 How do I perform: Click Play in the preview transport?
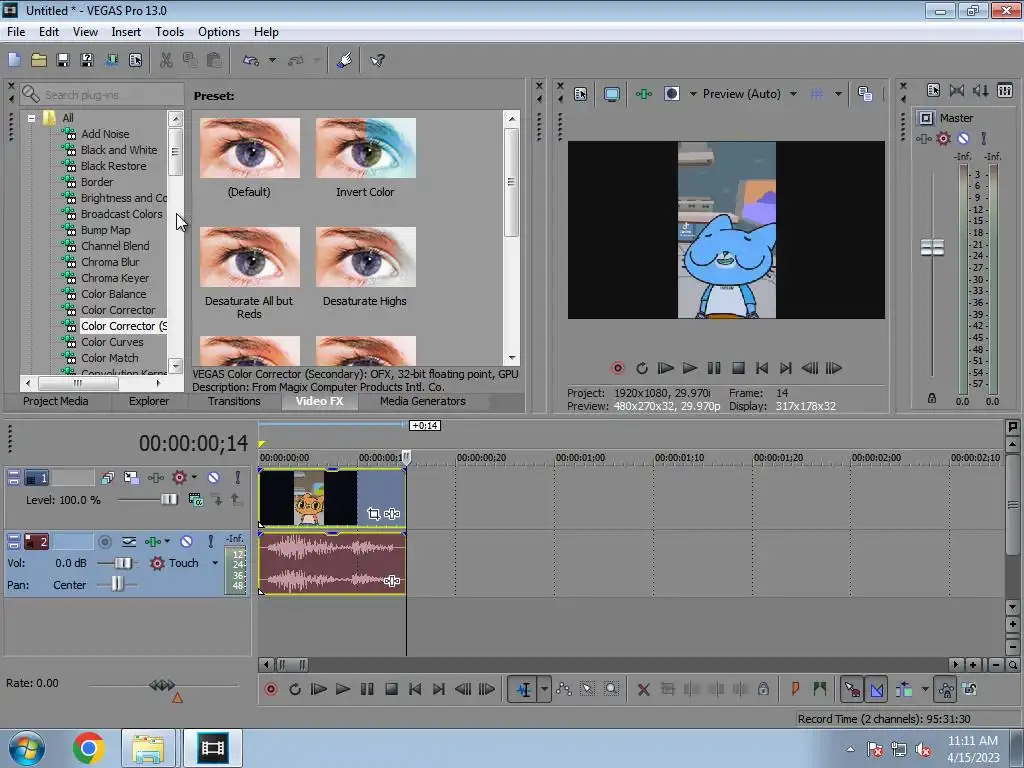[x=690, y=368]
